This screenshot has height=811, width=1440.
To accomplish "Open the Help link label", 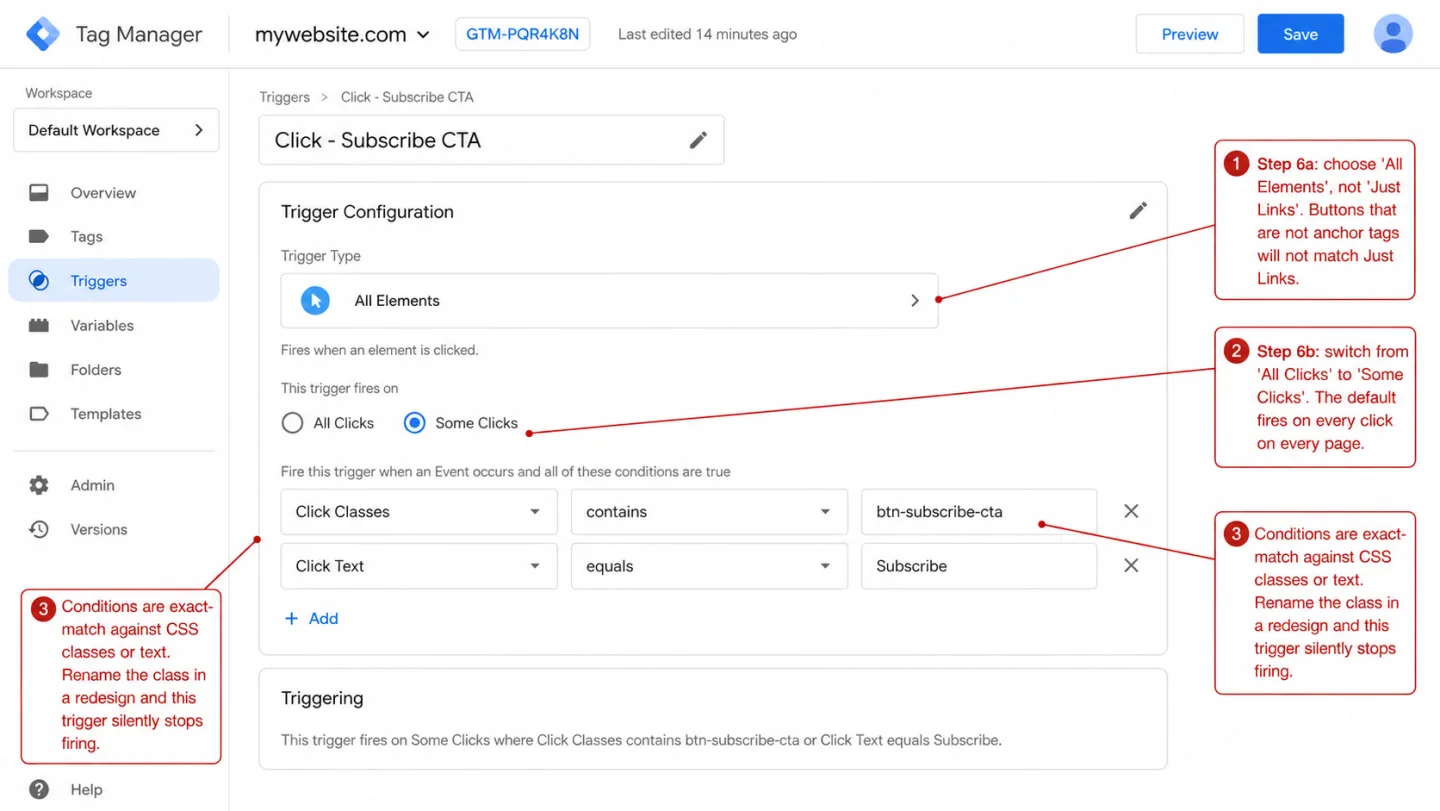I will [87, 789].
